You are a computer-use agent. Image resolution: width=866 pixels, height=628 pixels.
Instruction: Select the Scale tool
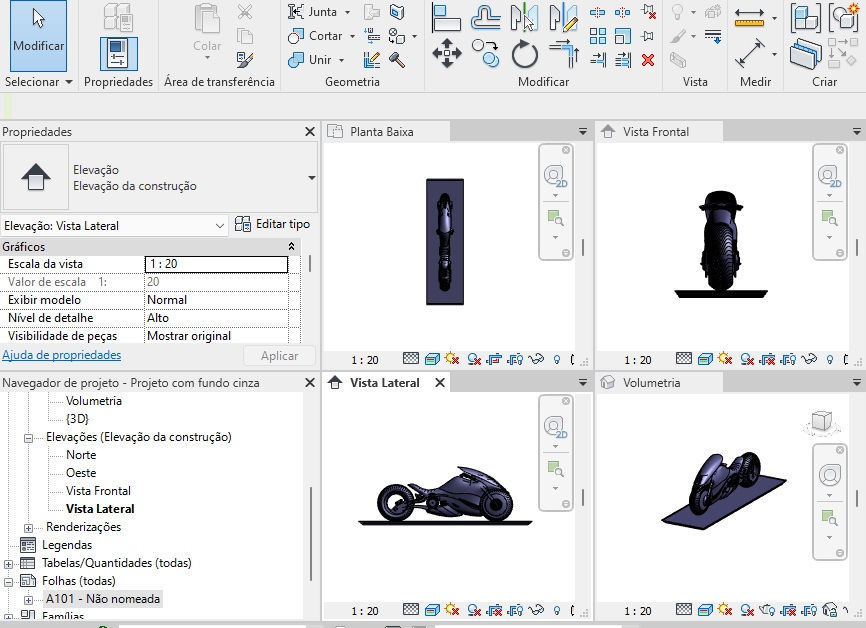tap(622, 36)
